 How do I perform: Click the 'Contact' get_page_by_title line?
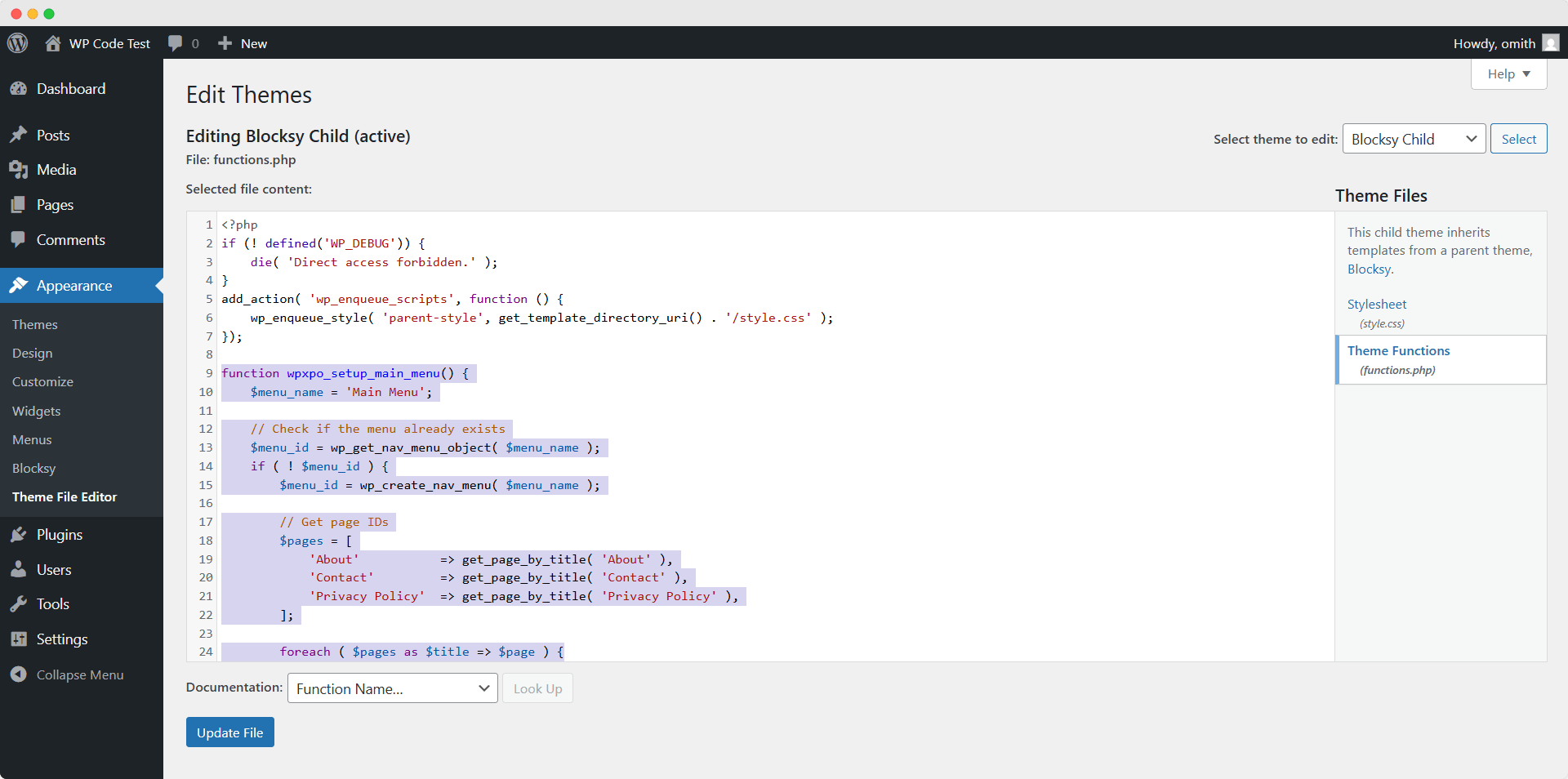(x=498, y=577)
